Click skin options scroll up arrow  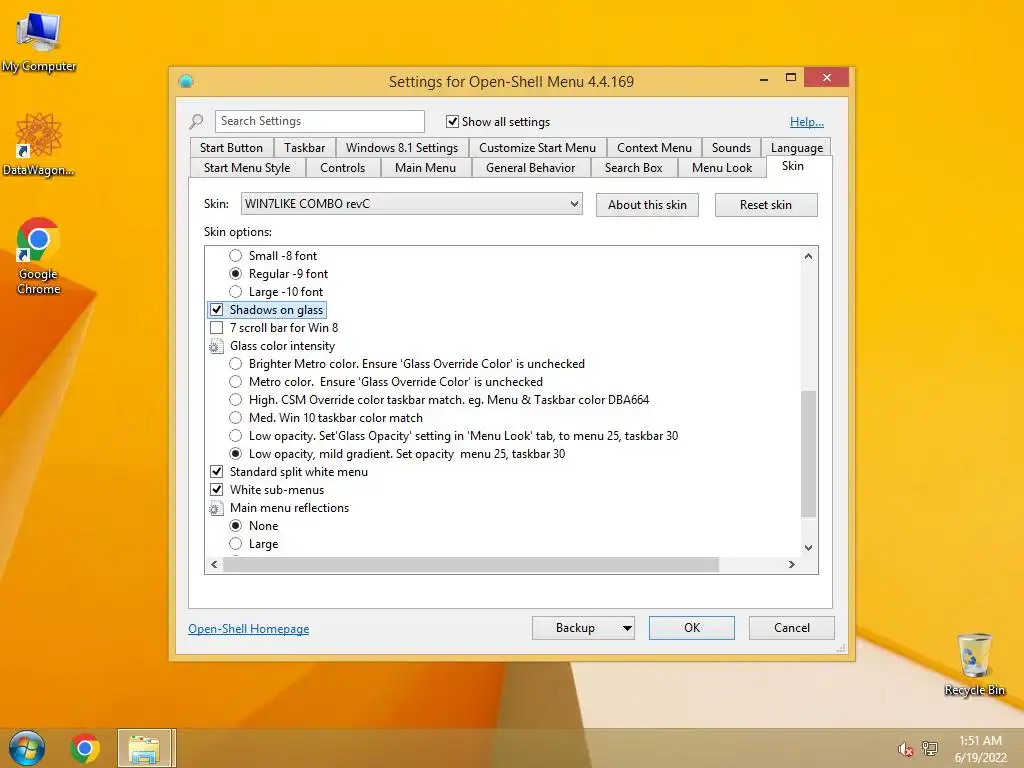pyautogui.click(x=808, y=256)
